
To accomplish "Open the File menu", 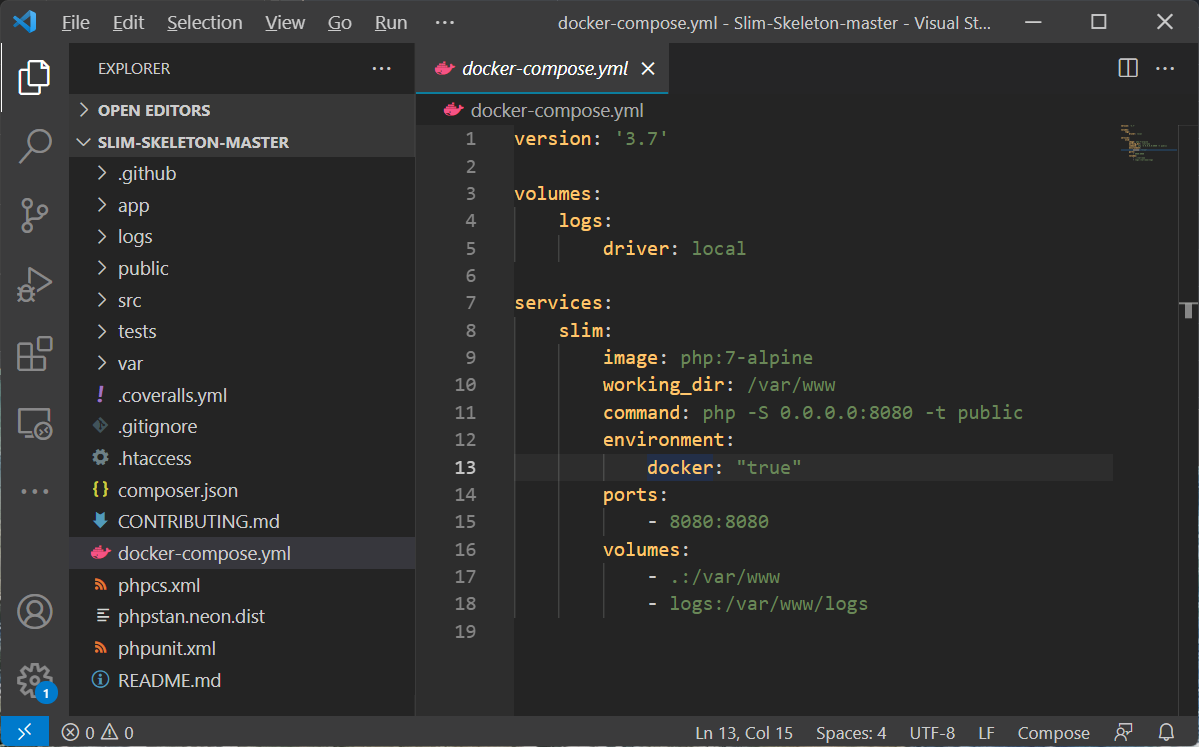I will pos(75,23).
